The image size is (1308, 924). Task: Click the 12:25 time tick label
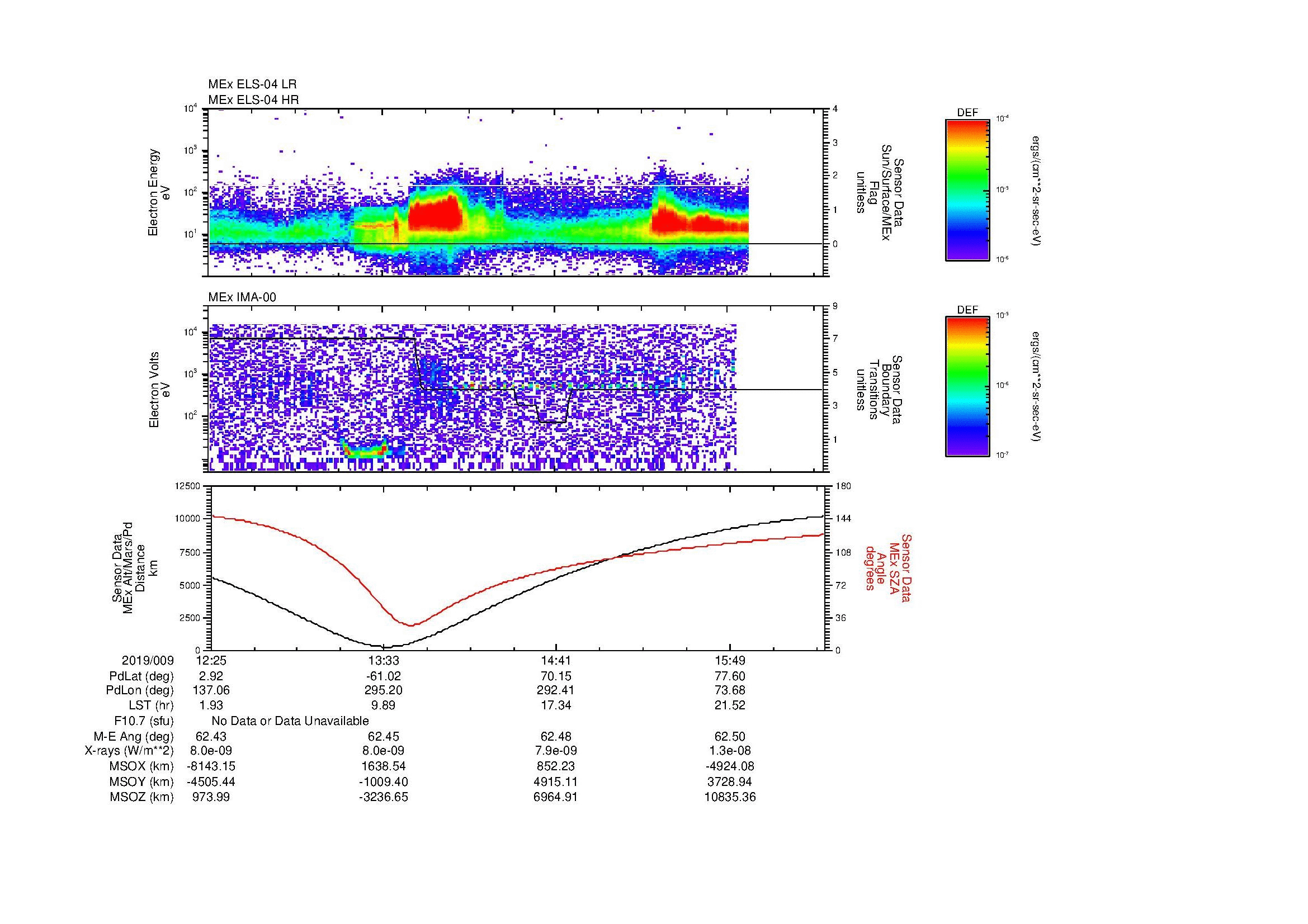click(210, 660)
